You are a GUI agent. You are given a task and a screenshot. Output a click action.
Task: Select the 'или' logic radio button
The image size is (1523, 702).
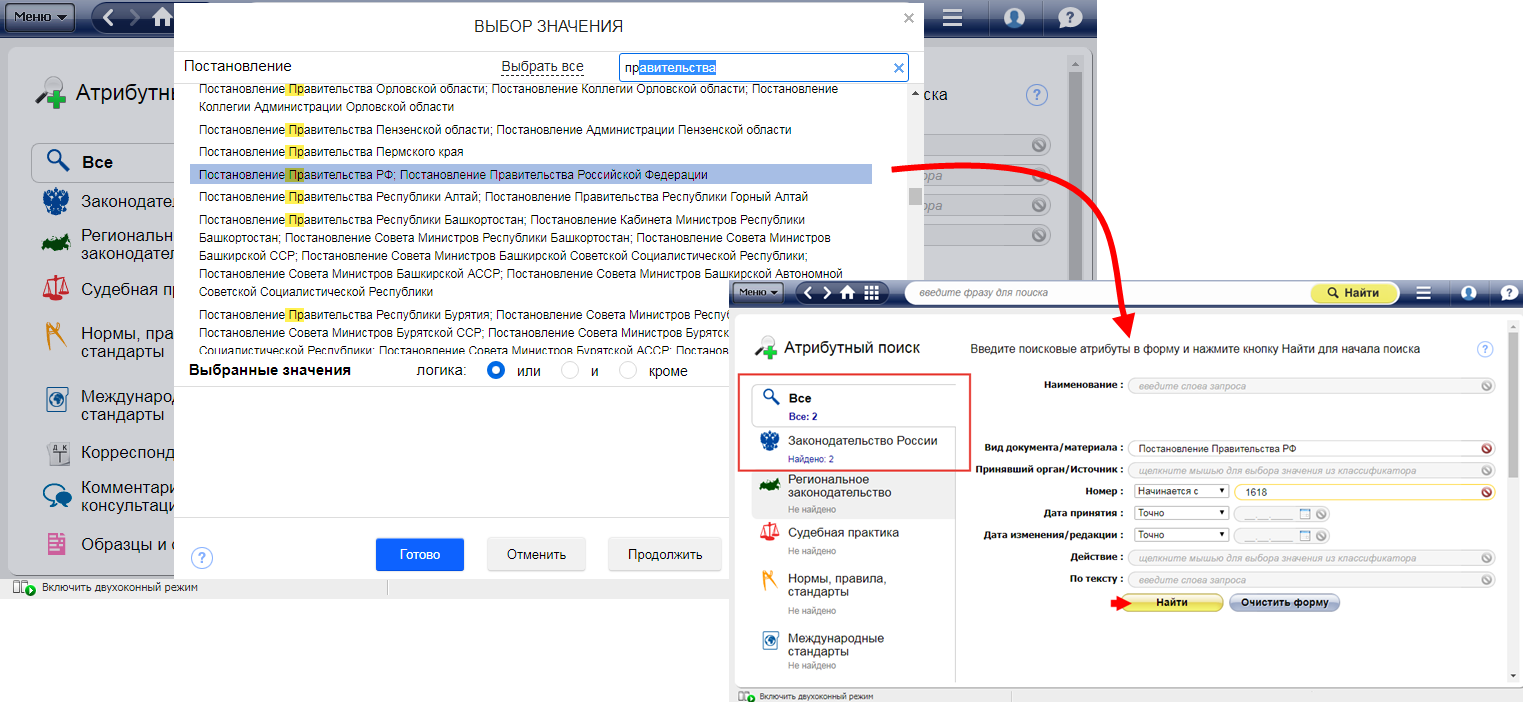(495, 371)
